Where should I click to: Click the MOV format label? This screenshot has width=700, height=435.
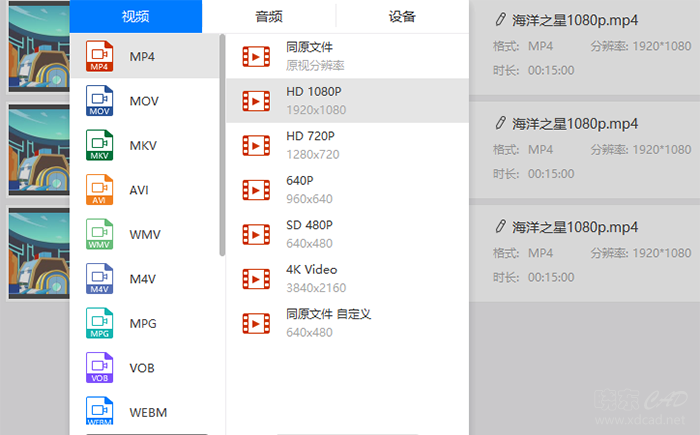(144, 101)
